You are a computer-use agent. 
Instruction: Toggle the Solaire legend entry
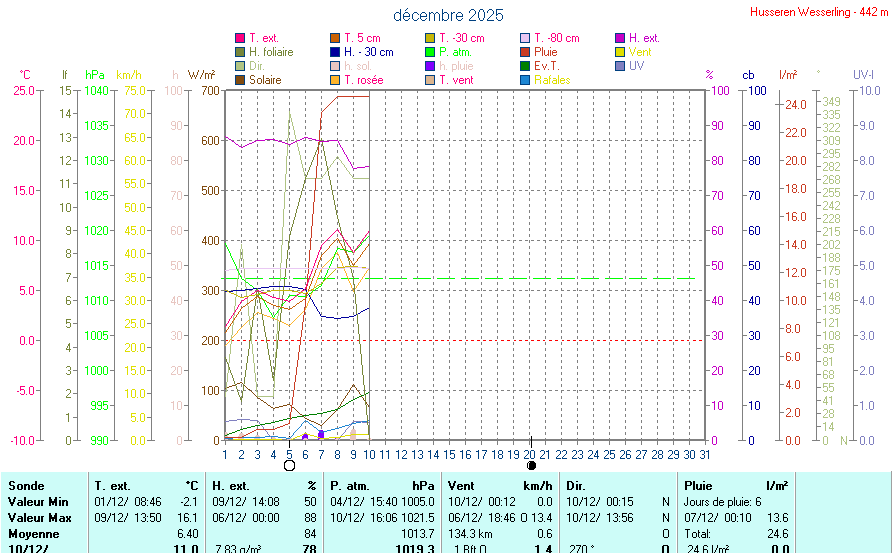[265, 80]
